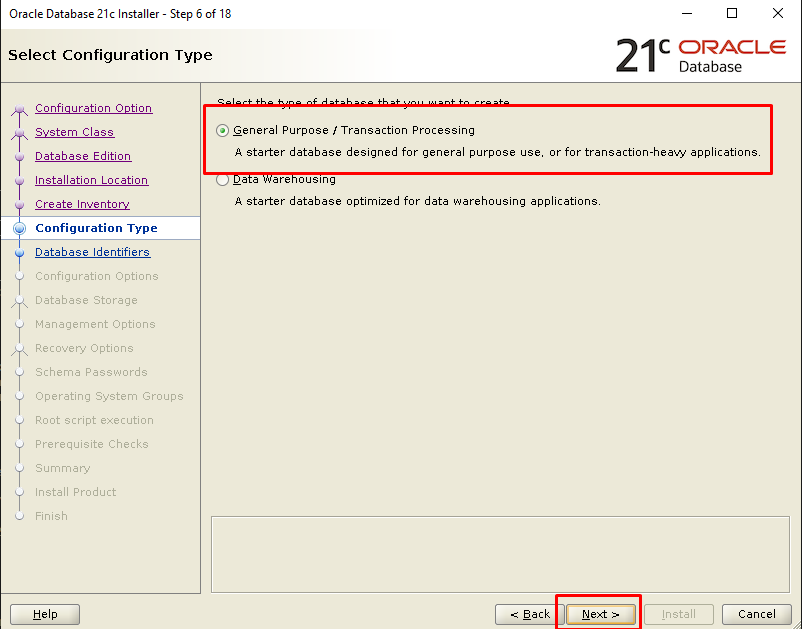The image size is (802, 629).
Task: Cancel the Oracle installer
Action: pyautogui.click(x=756, y=614)
